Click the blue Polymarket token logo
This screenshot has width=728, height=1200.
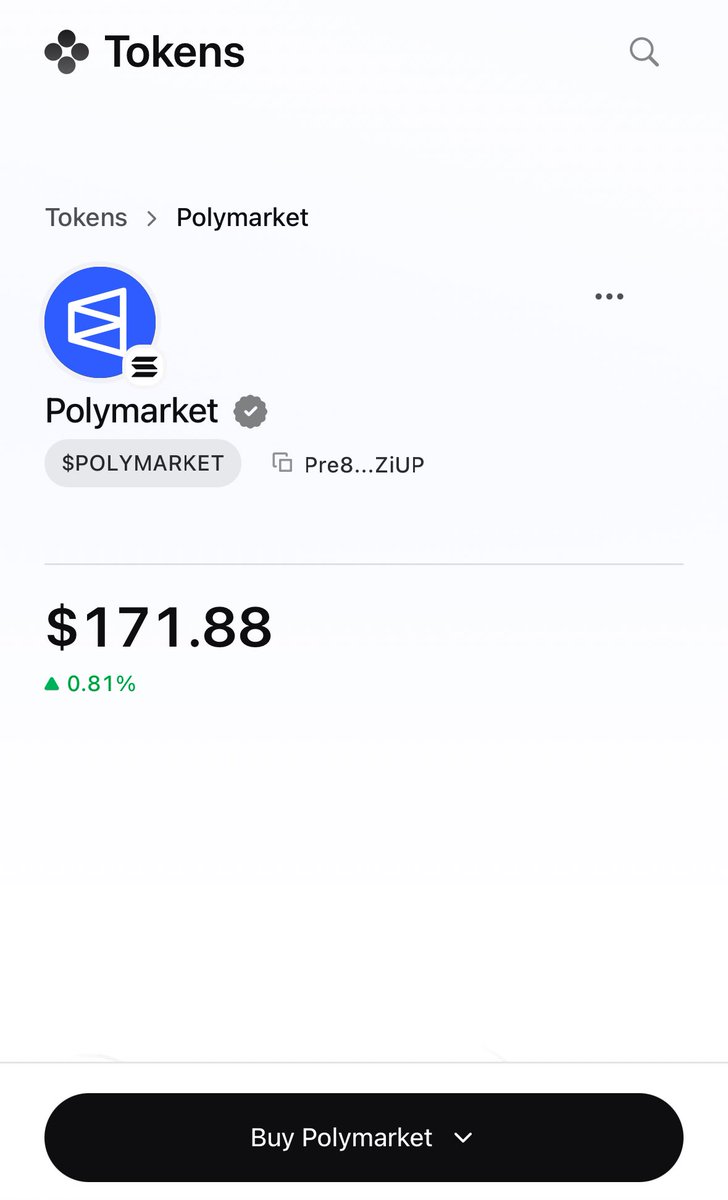point(99,321)
